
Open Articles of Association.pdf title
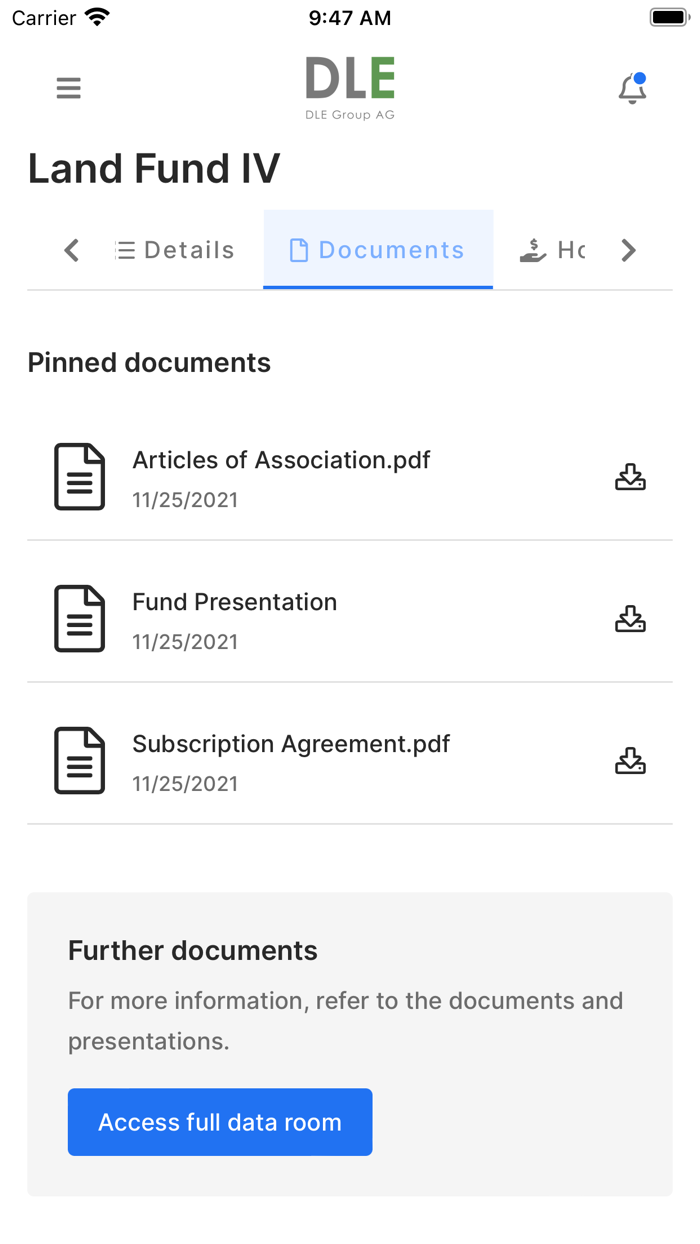[281, 460]
